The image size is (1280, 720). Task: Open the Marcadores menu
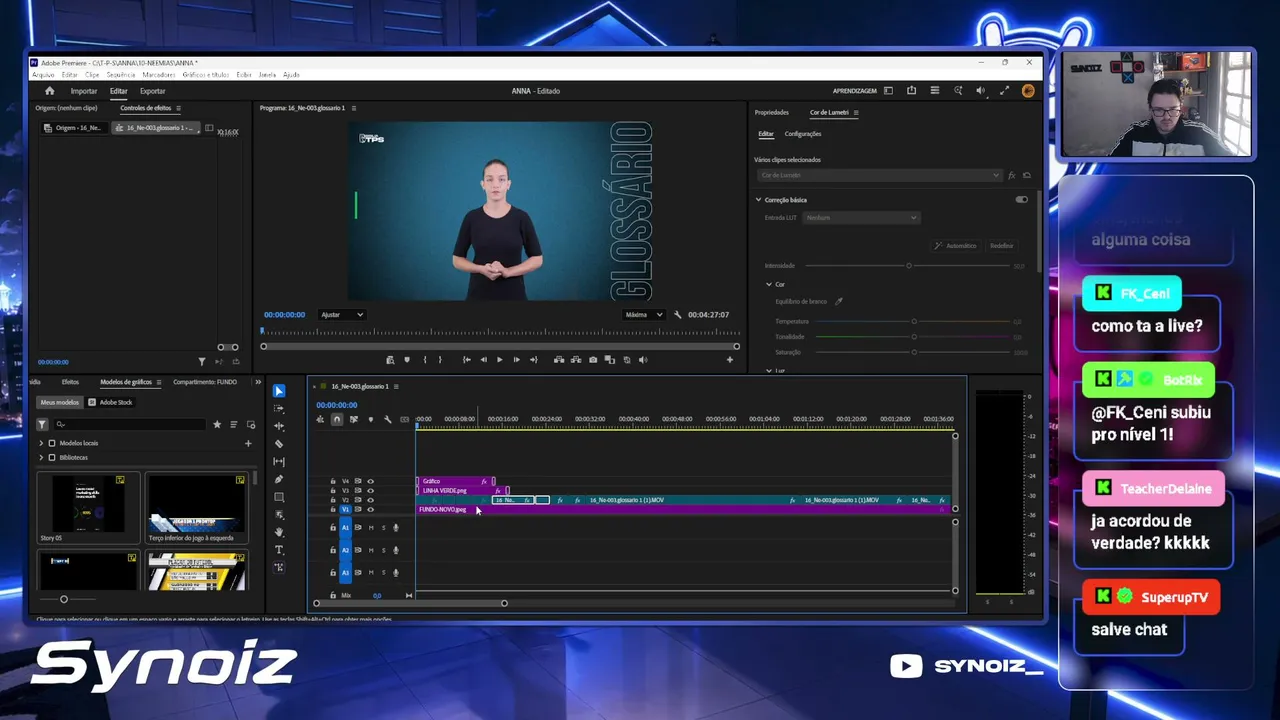159,75
